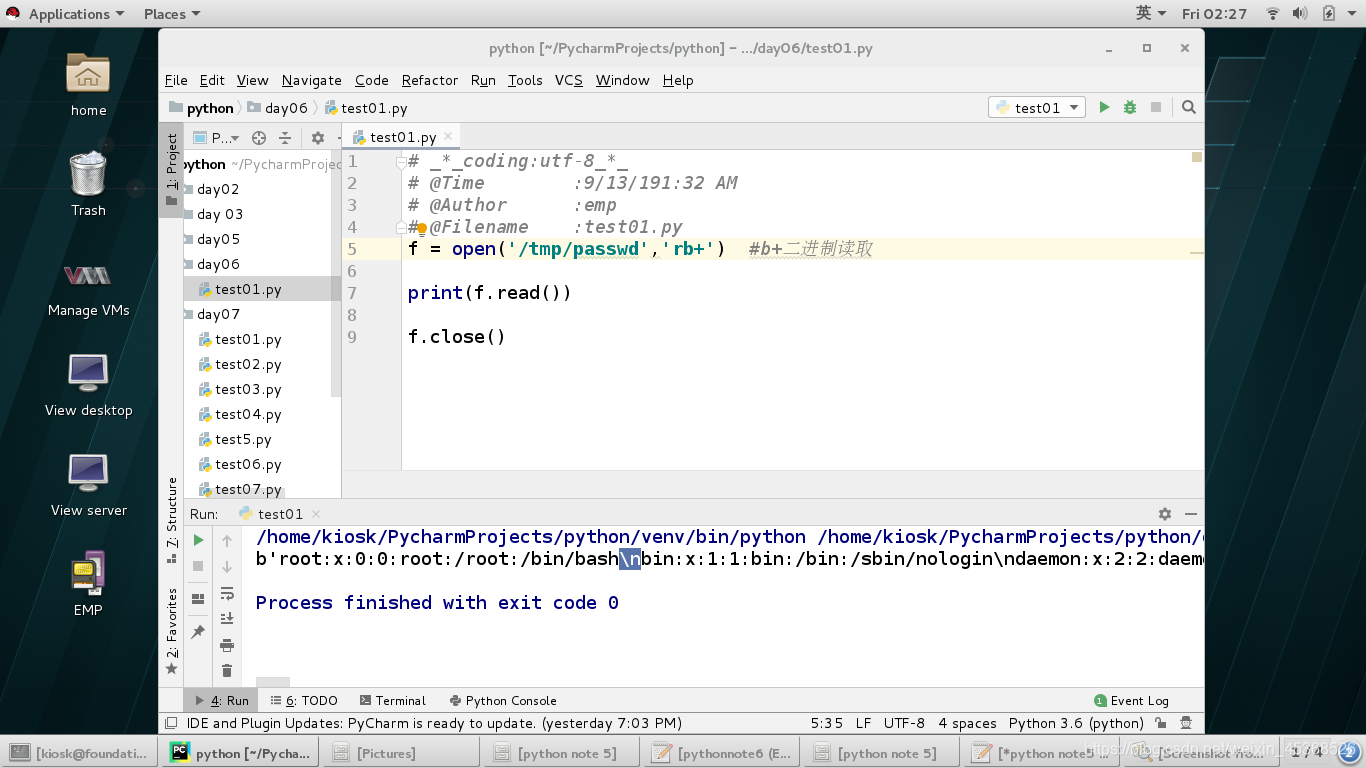Click the intention light bulb on line 4
This screenshot has width=1366, height=768.
422,229
